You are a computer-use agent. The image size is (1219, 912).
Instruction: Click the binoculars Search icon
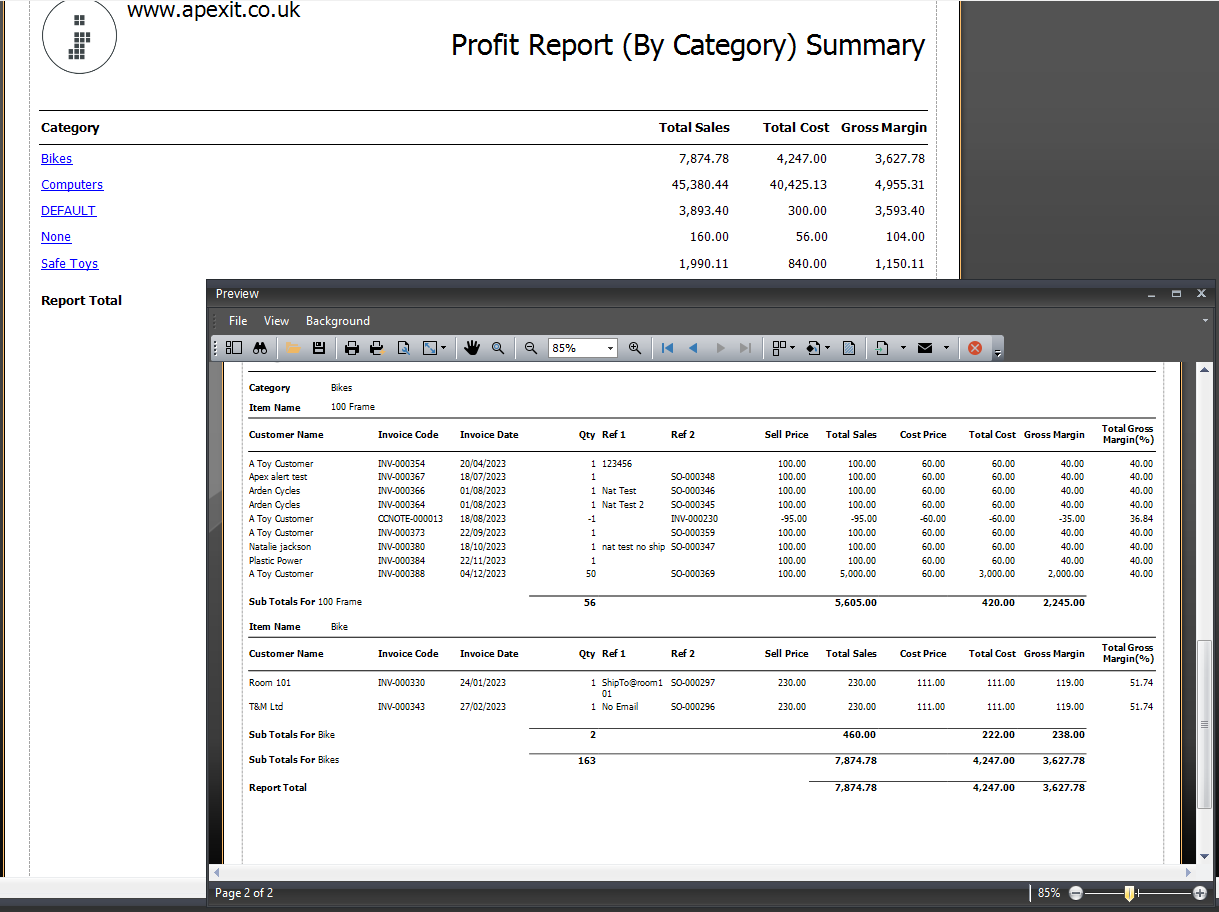(260, 348)
